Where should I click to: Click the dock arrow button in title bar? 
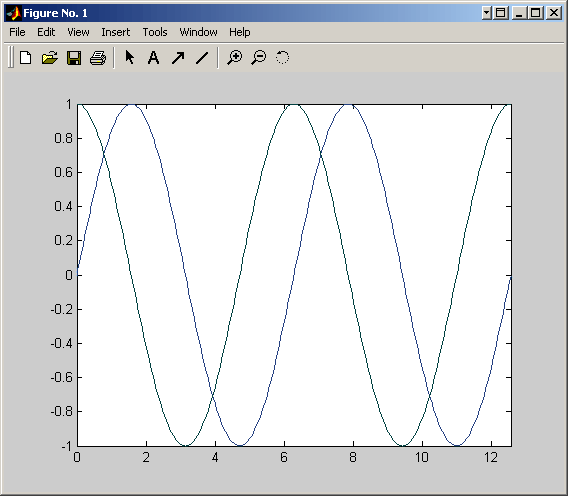pyautogui.click(x=486, y=13)
